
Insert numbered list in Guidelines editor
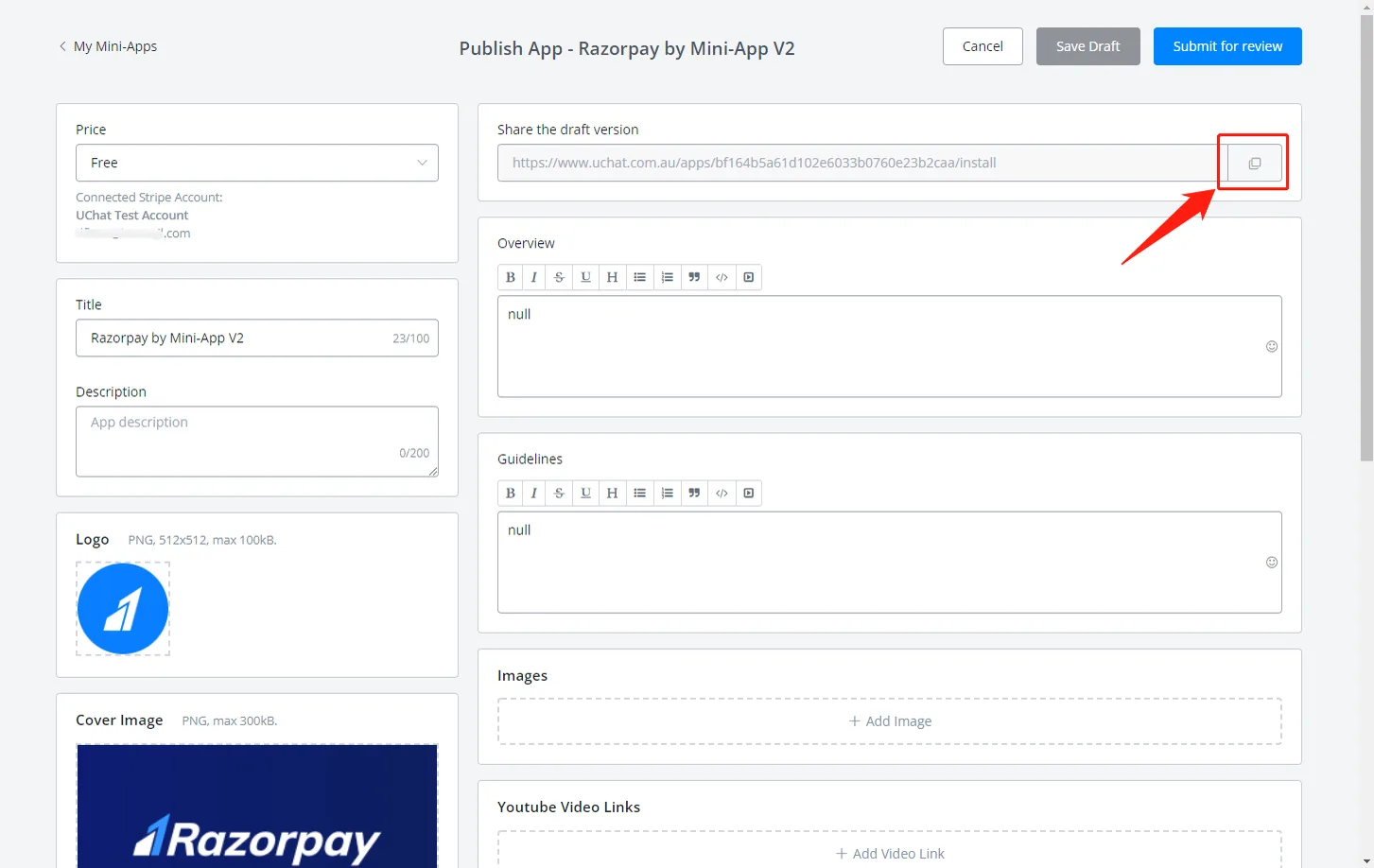click(x=668, y=493)
